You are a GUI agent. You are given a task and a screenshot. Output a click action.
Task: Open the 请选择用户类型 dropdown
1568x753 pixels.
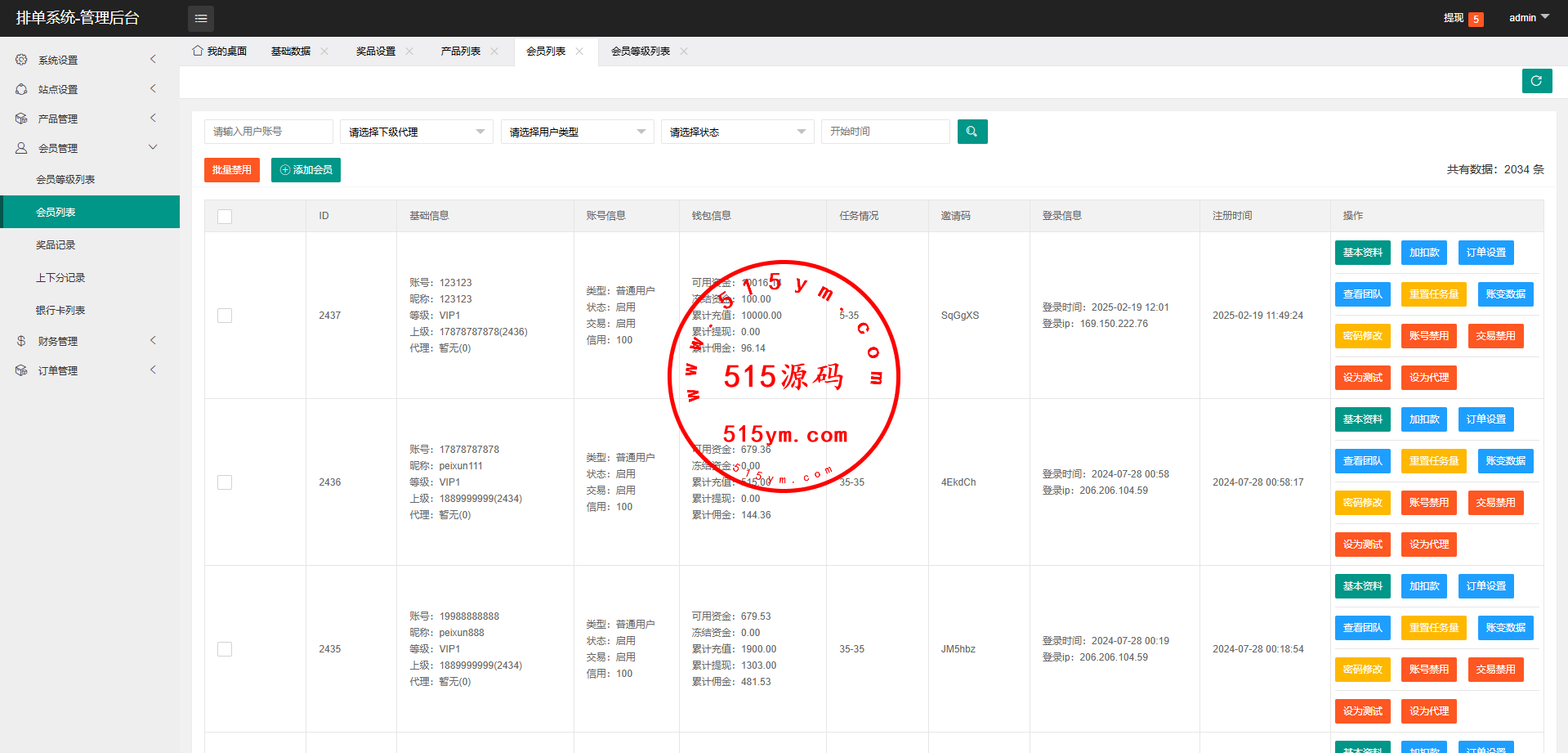coord(577,132)
